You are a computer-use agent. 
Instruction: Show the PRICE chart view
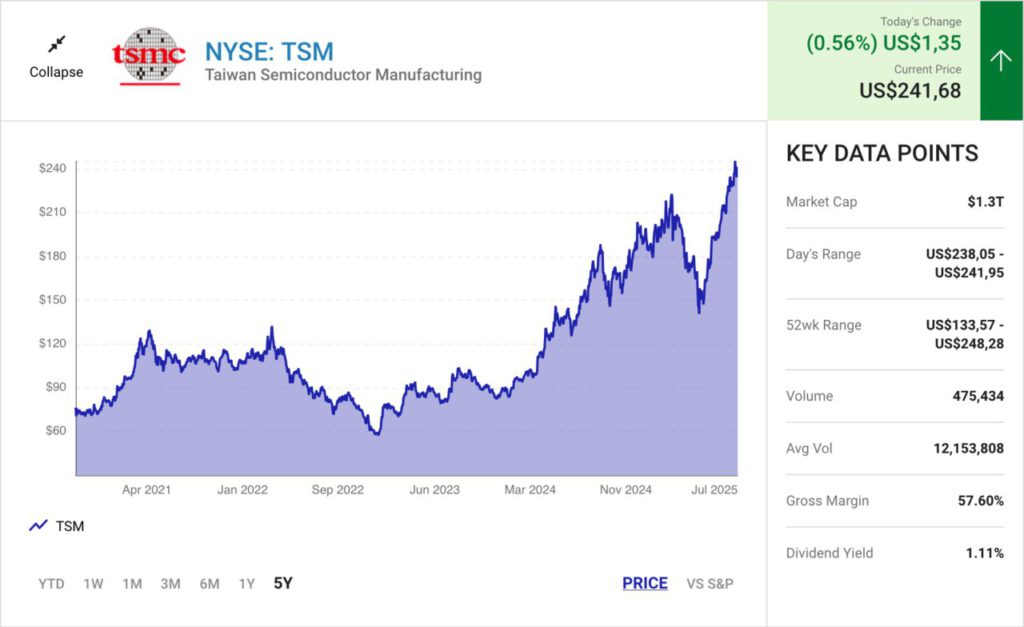click(x=645, y=583)
